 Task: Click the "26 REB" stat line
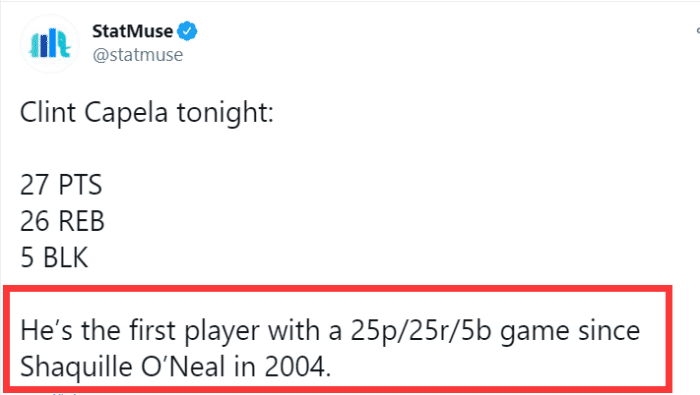click(x=62, y=221)
